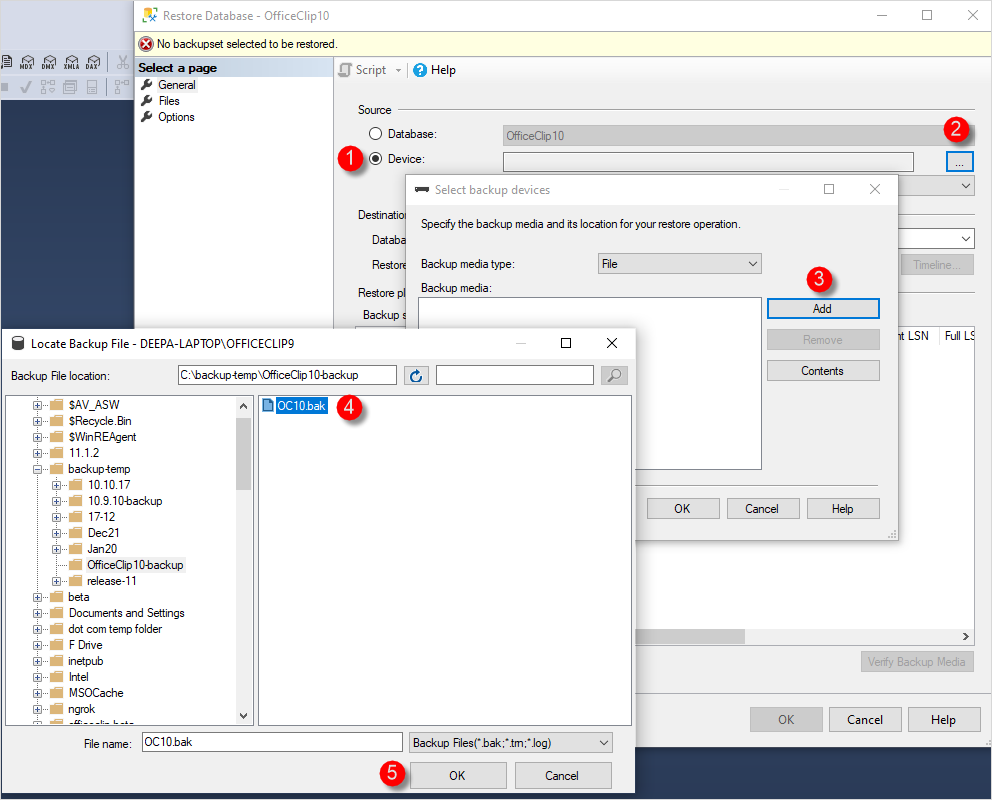The width and height of the screenshot is (992, 800).
Task: Click OK in Locate Backup File dialog
Action: click(x=457, y=775)
